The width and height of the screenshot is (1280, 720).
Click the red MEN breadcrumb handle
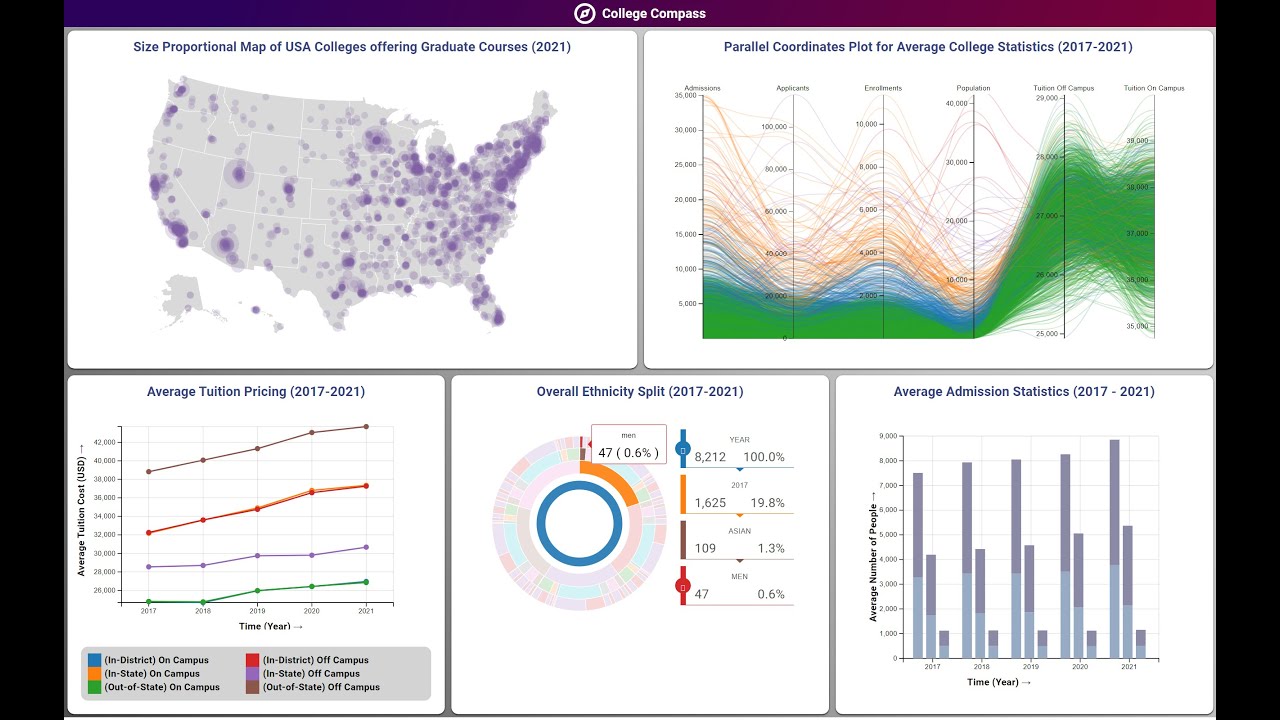[x=683, y=585]
